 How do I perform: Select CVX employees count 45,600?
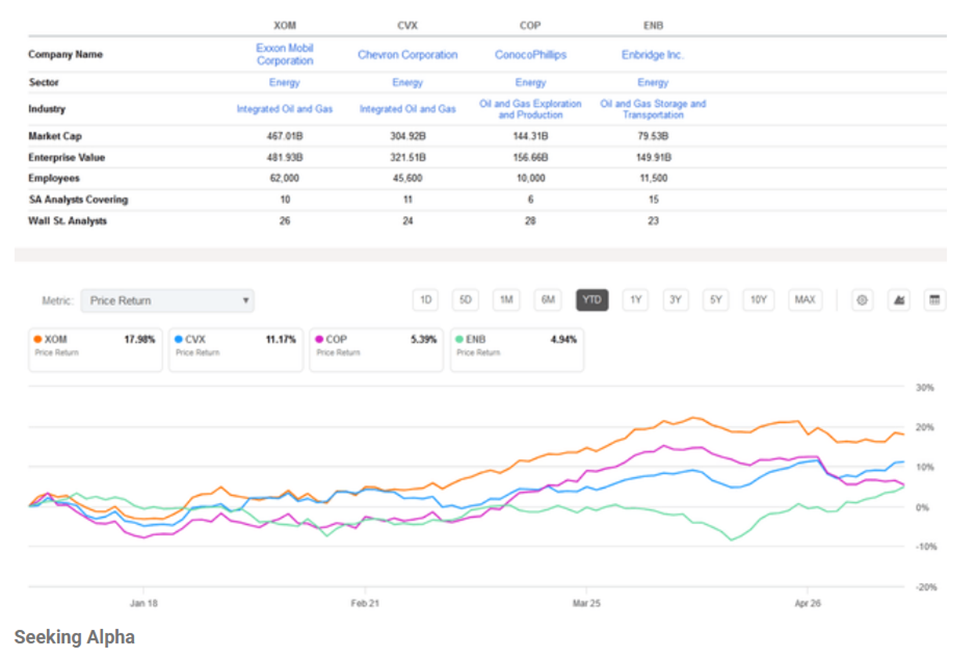click(407, 178)
